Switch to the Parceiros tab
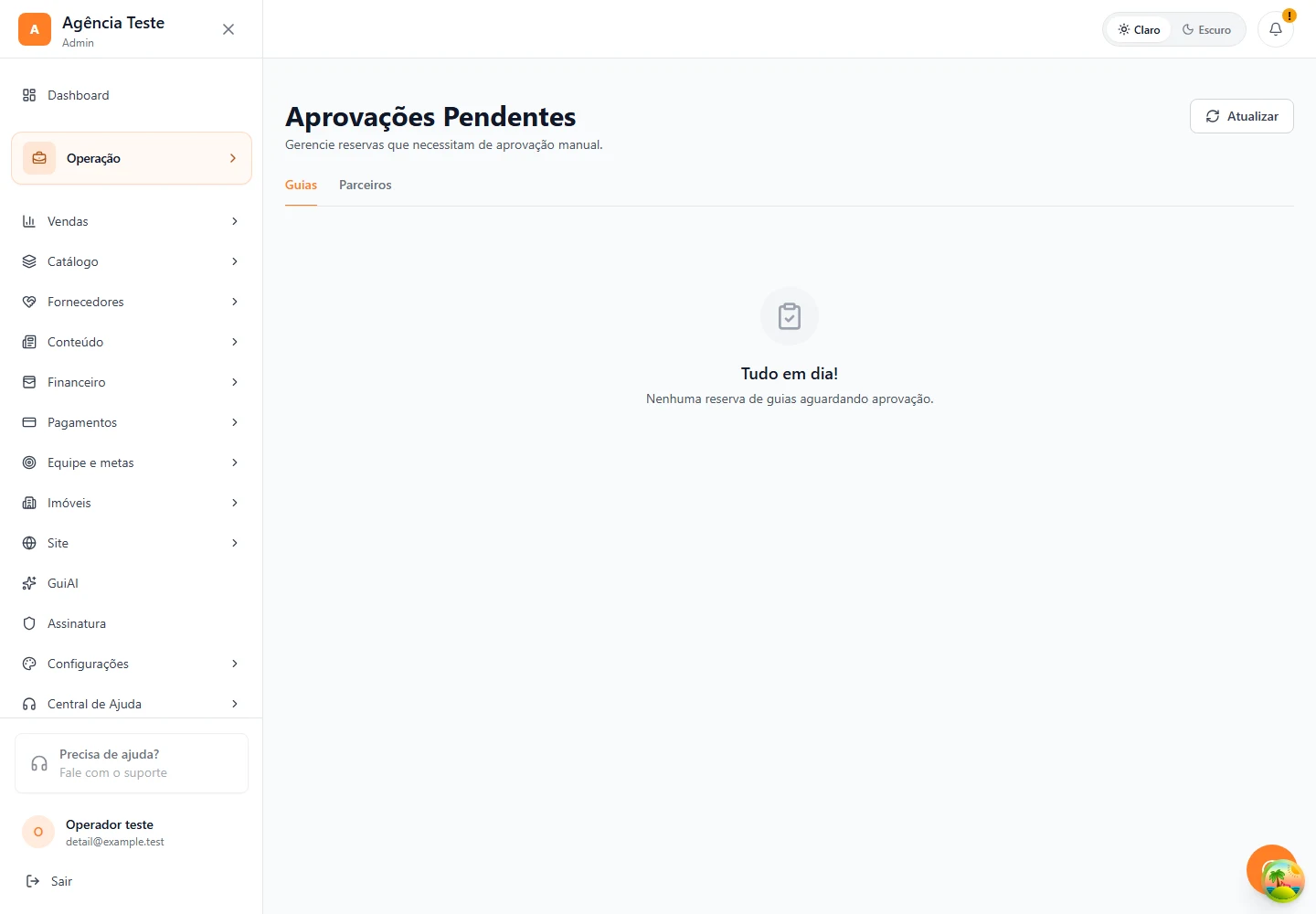Viewport: 1316px width, 914px height. coord(365,185)
